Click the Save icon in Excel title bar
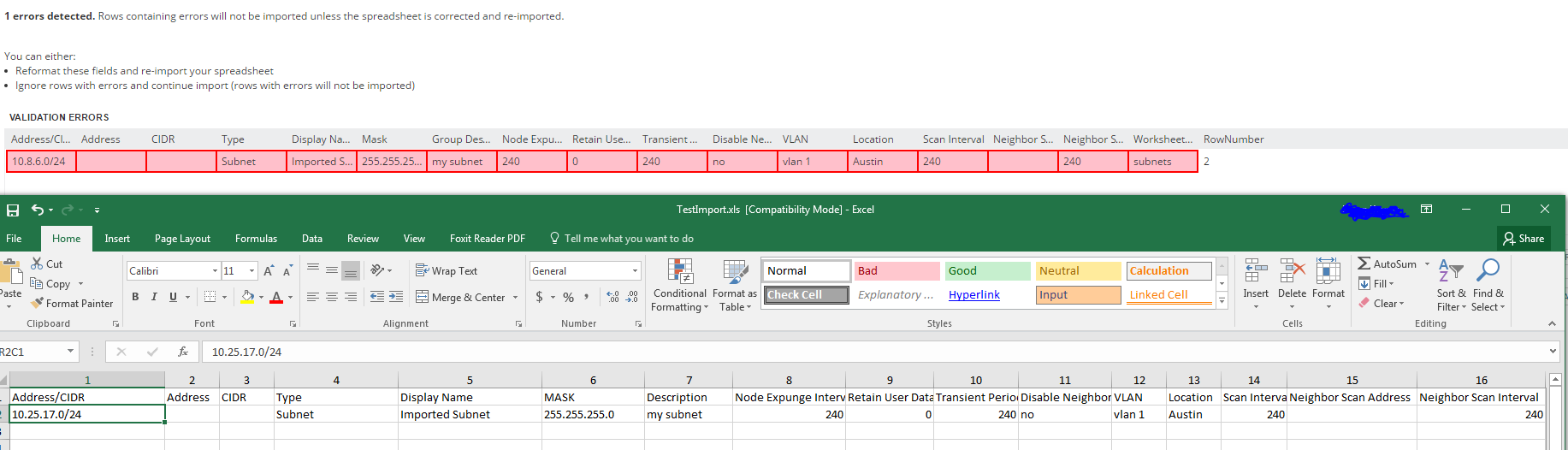The height and width of the screenshot is (450, 1568). 13,210
